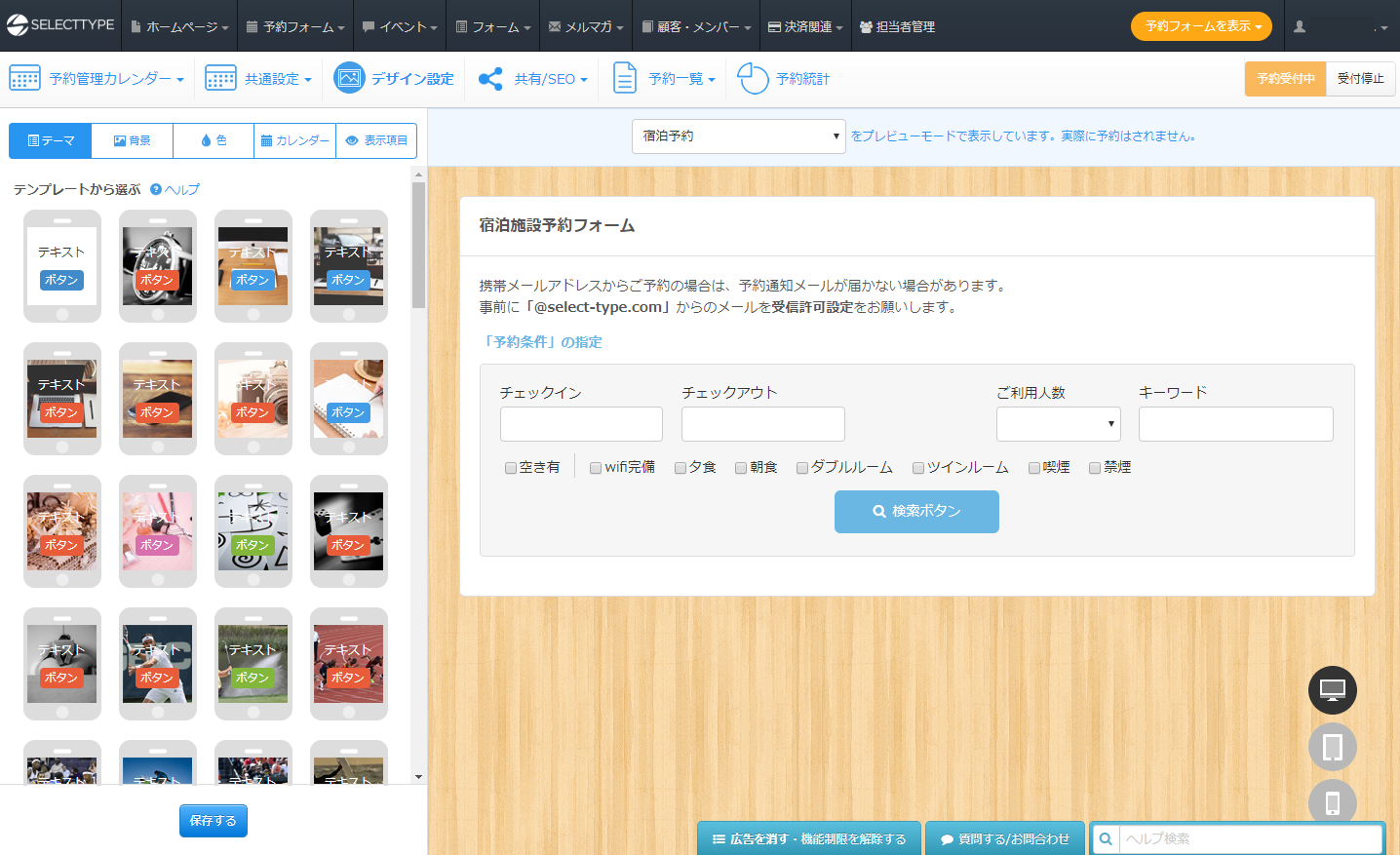Open the 宿泊予約 form selector dropdown
The width and height of the screenshot is (1400, 855).
point(738,136)
